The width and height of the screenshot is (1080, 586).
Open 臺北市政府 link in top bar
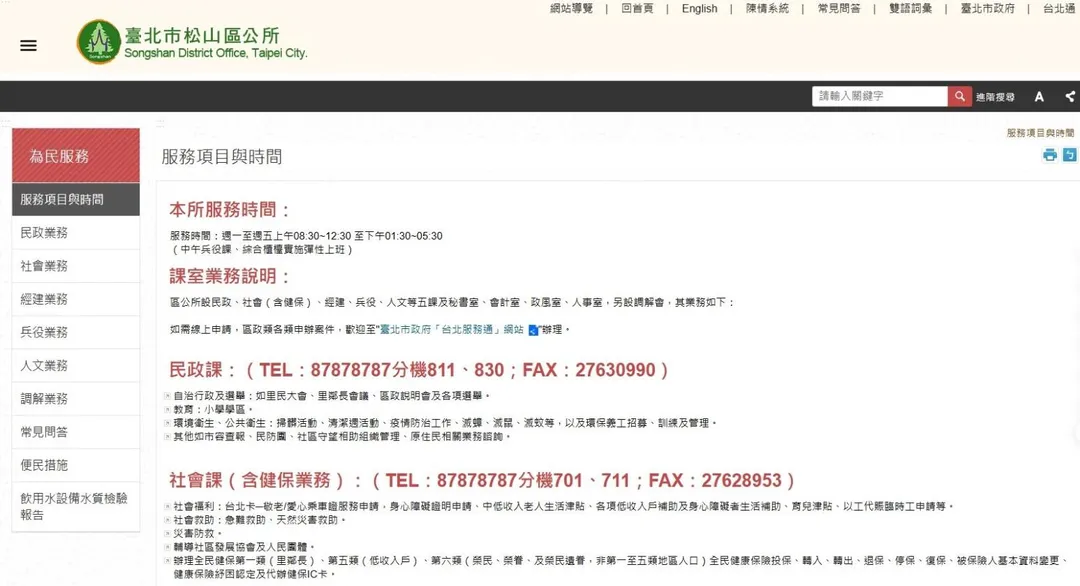[x=987, y=8]
